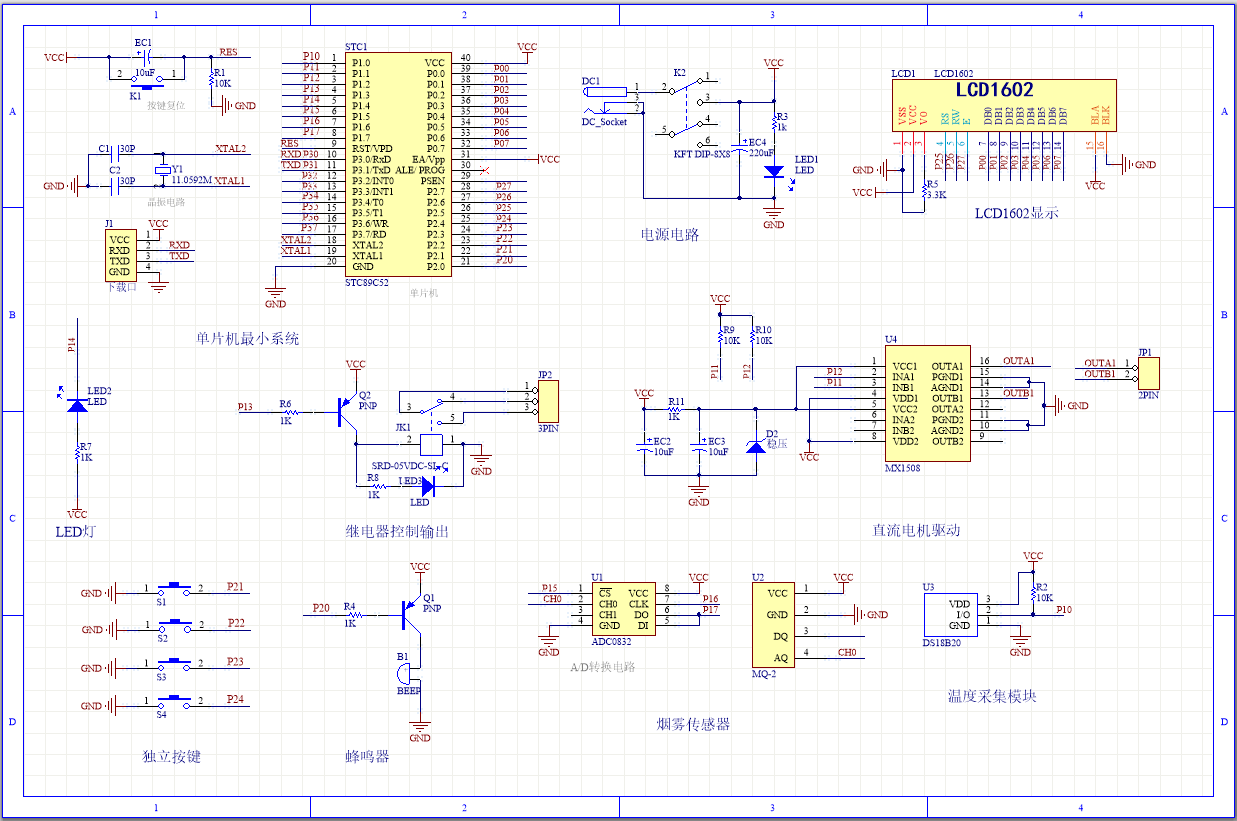This screenshot has width=1237, height=821.
Task: Select electrolytic capacitor EC4 220uF
Action: tap(740, 148)
